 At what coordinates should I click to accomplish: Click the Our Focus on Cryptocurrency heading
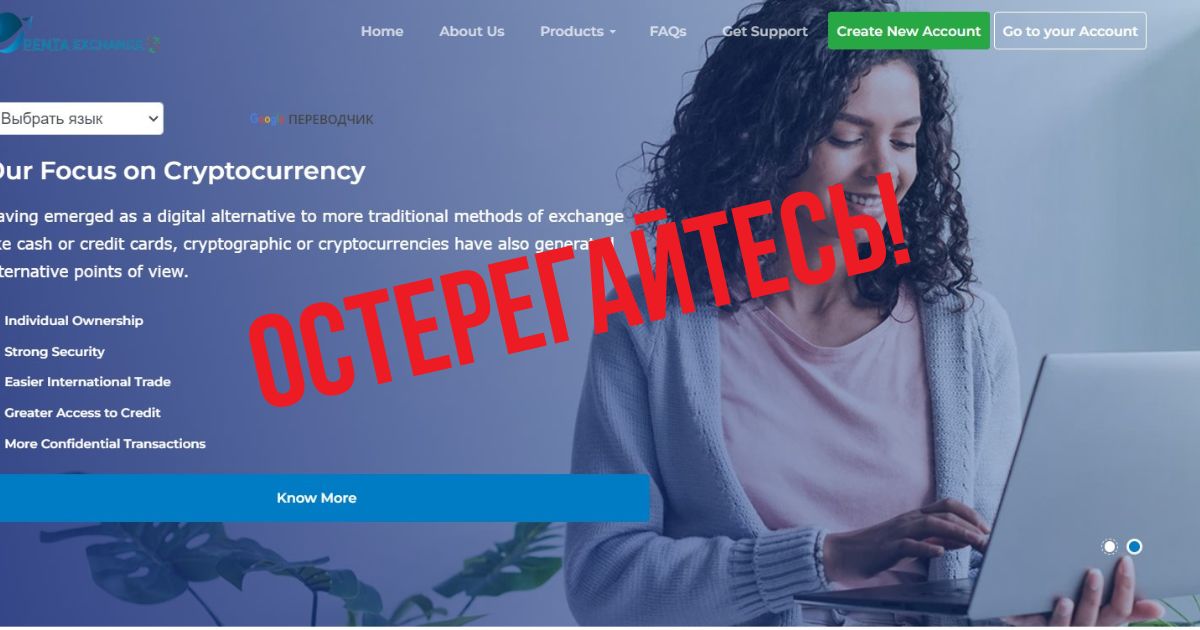tap(180, 171)
